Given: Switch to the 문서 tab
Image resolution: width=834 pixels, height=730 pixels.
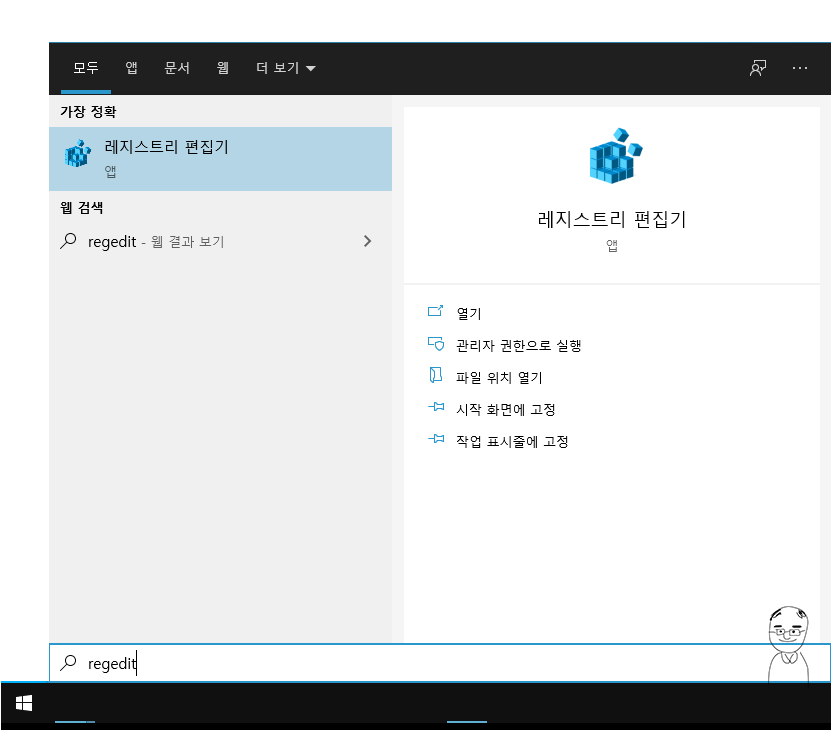Looking at the screenshot, I should pyautogui.click(x=177, y=68).
